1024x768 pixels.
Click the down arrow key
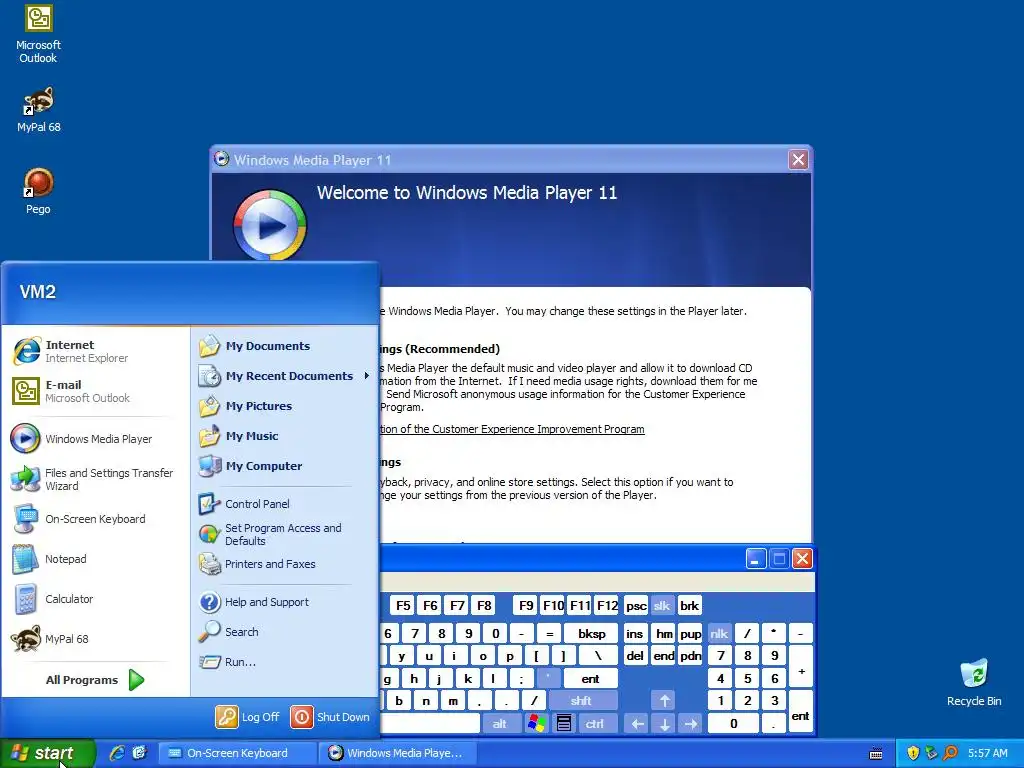[x=664, y=724]
